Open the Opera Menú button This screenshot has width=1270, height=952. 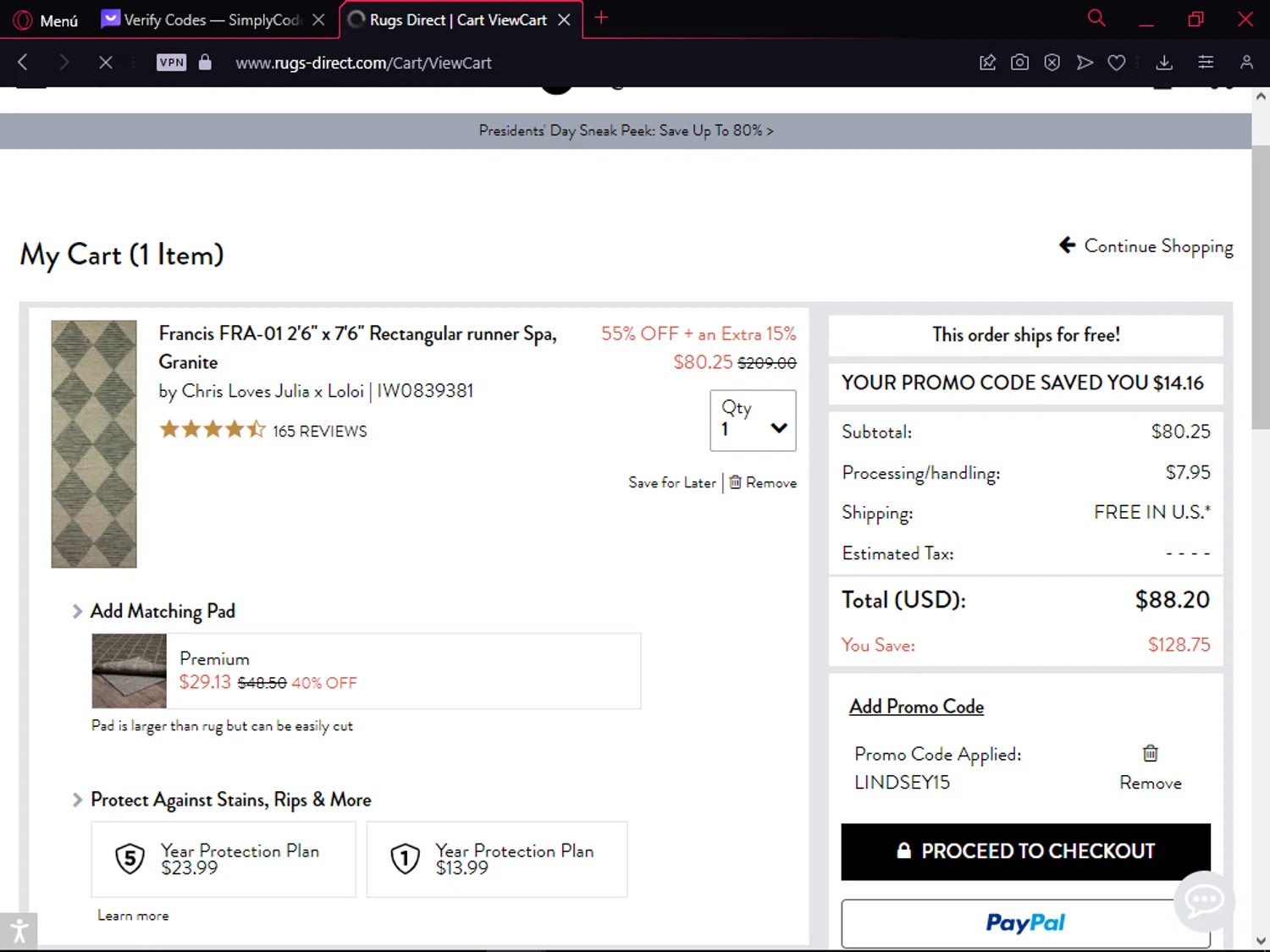[x=47, y=20]
